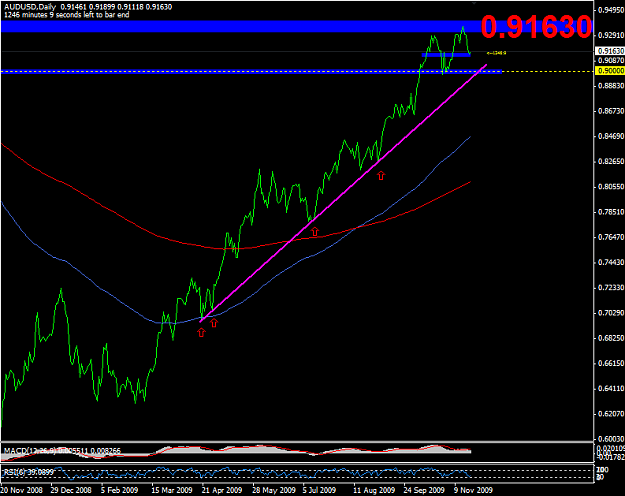
Task: Click the MACD(12,26,9) indicator label
Action: pyautogui.click(x=62, y=451)
